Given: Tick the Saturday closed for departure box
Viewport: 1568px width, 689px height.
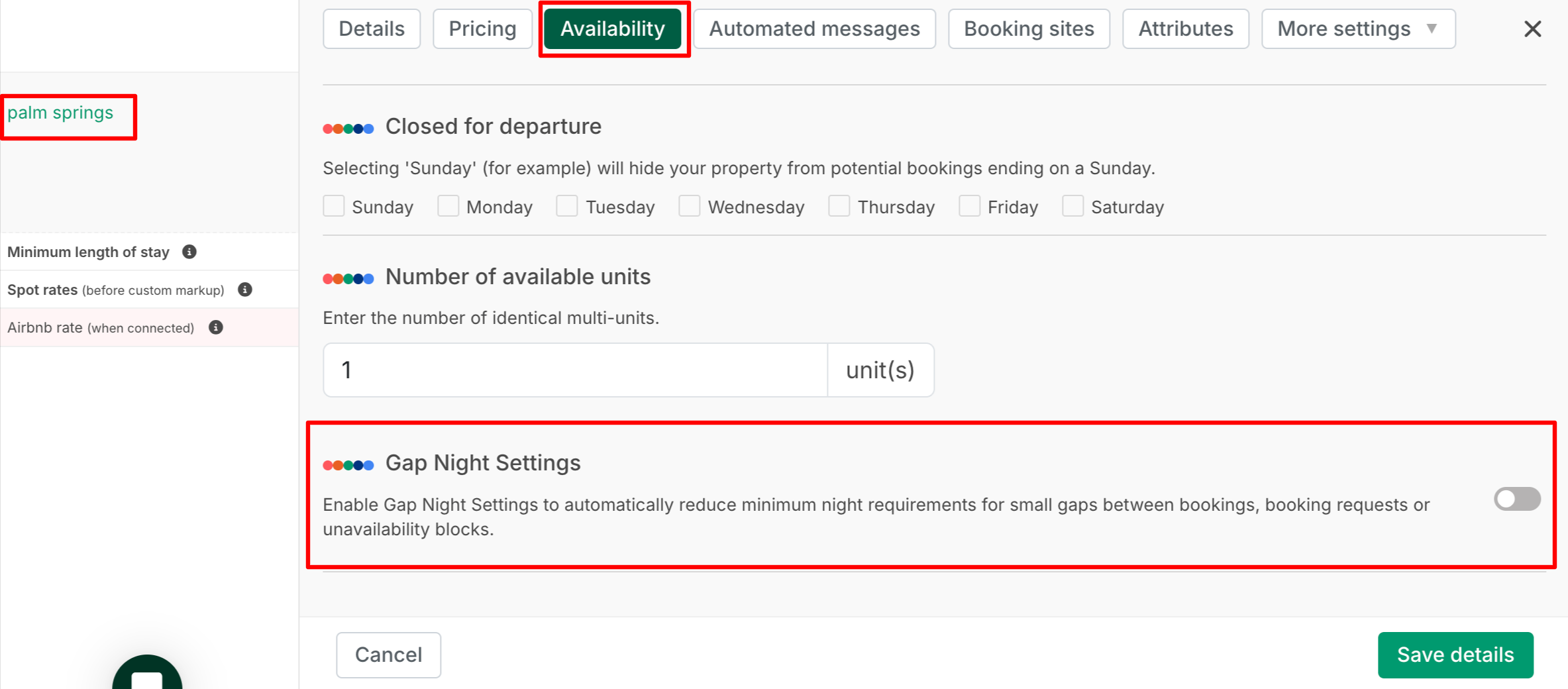Looking at the screenshot, I should (x=1072, y=207).
